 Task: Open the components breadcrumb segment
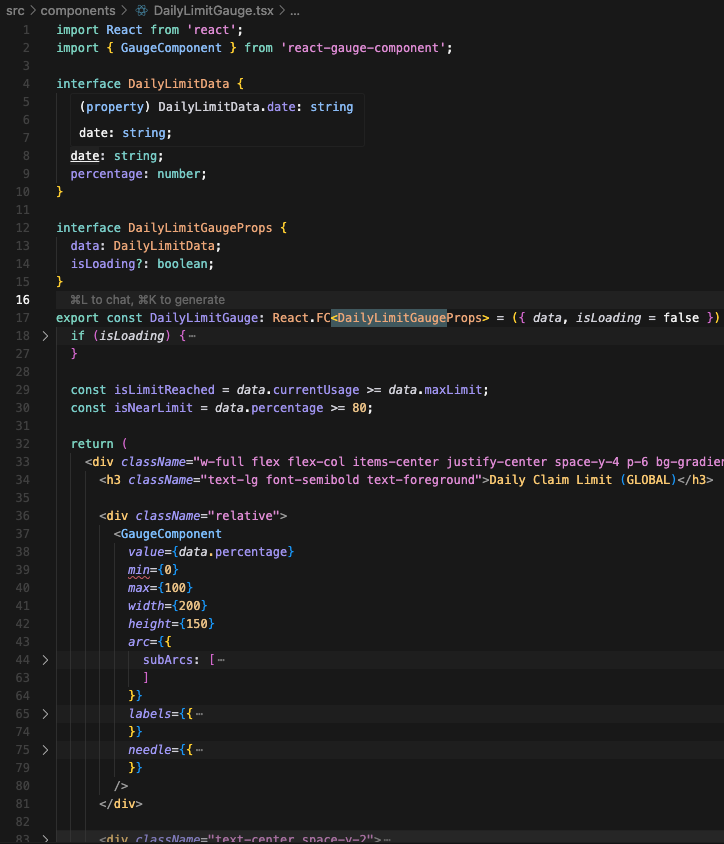[x=77, y=10]
